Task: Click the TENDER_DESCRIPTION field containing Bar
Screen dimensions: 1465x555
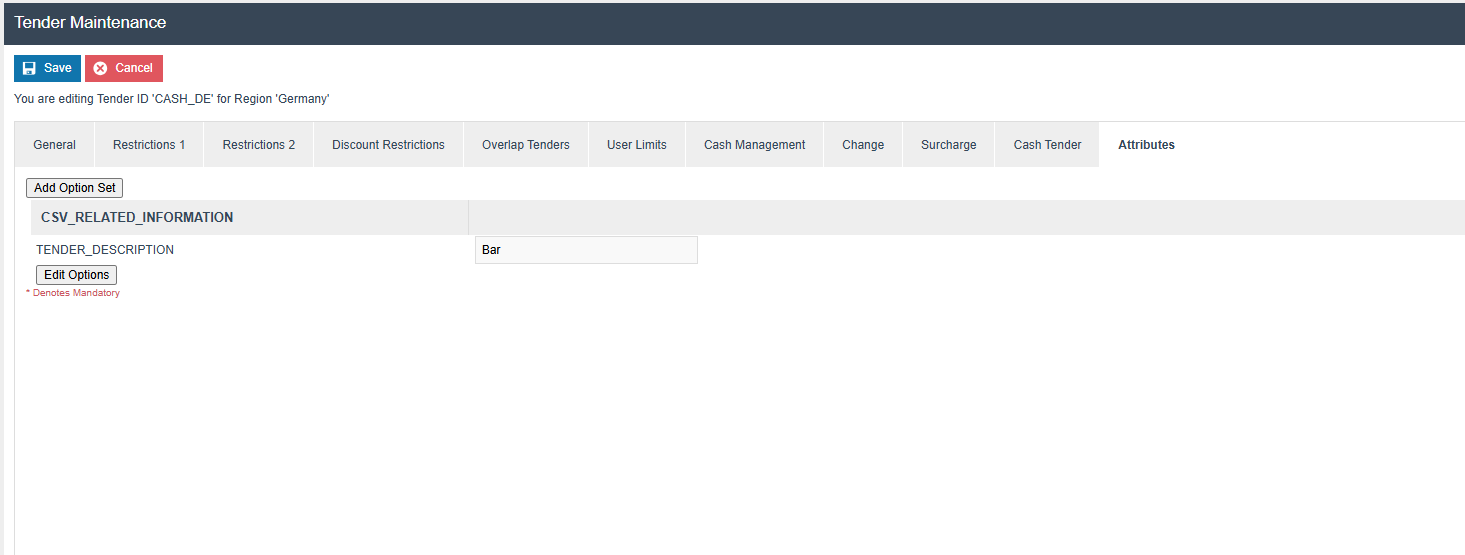Action: [x=586, y=250]
